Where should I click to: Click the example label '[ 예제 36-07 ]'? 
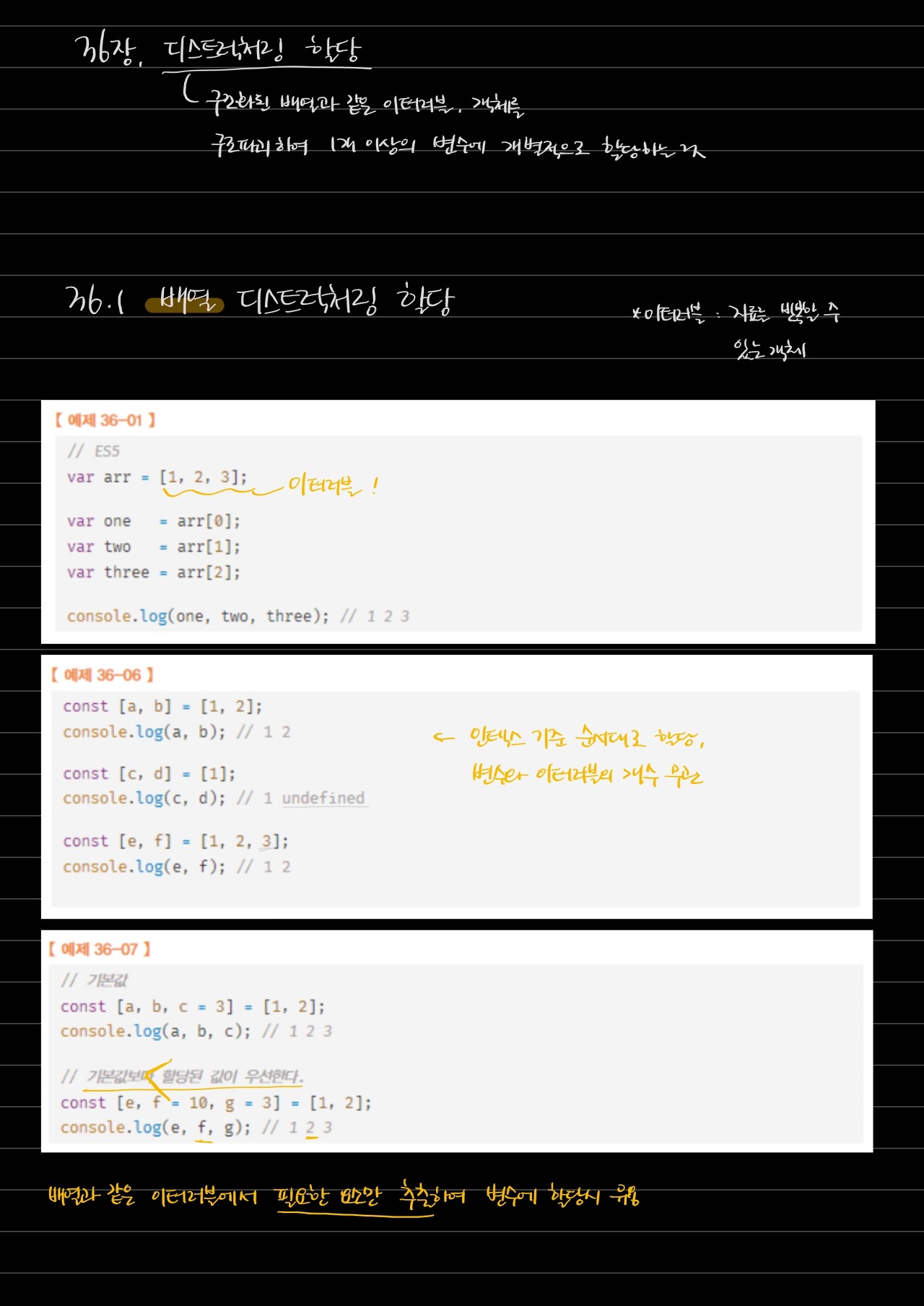[100, 949]
